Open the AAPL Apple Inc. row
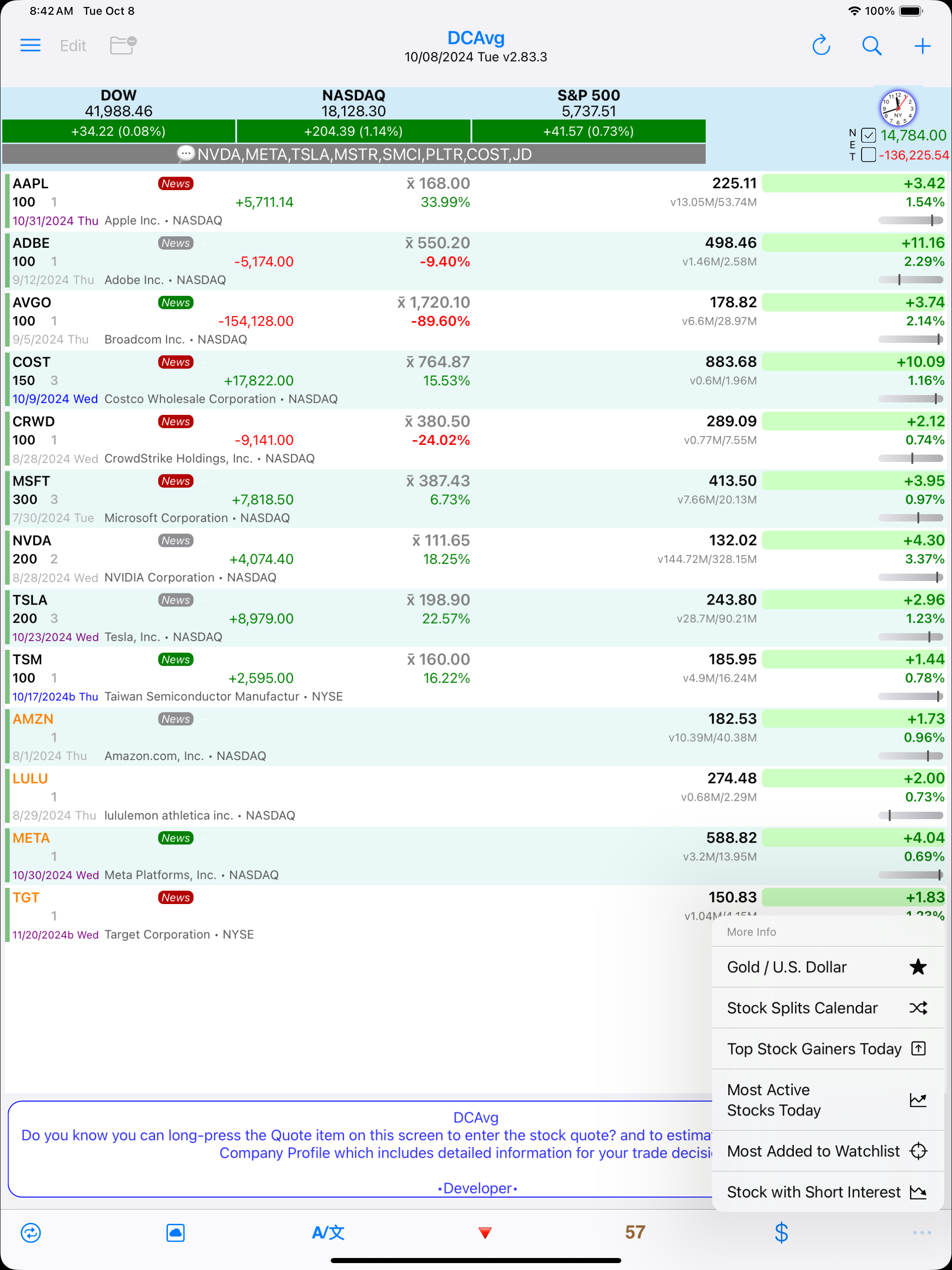This screenshot has height=1270, width=952. tap(476, 202)
